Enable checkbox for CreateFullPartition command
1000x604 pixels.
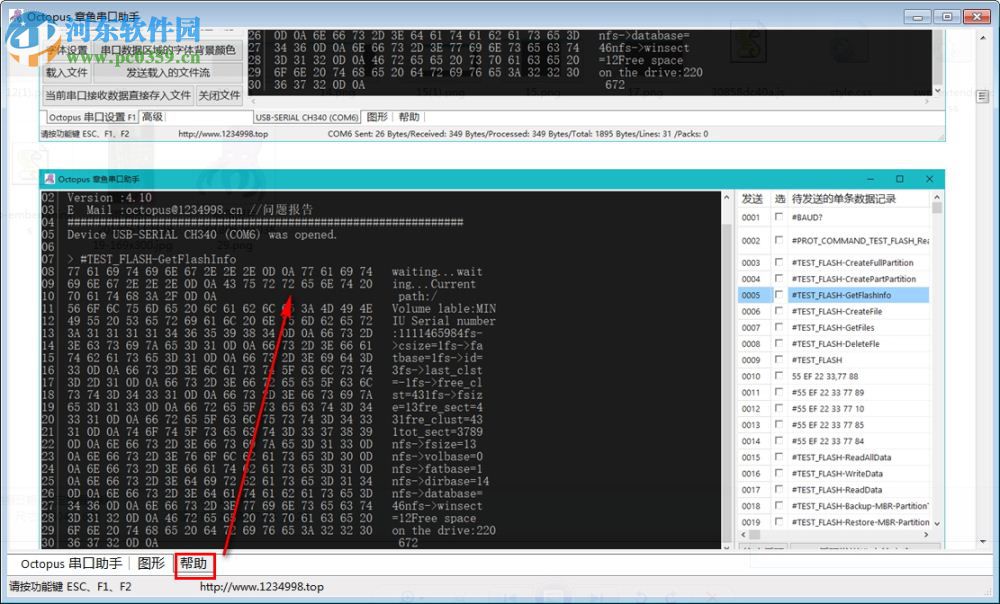pyautogui.click(x=779, y=262)
